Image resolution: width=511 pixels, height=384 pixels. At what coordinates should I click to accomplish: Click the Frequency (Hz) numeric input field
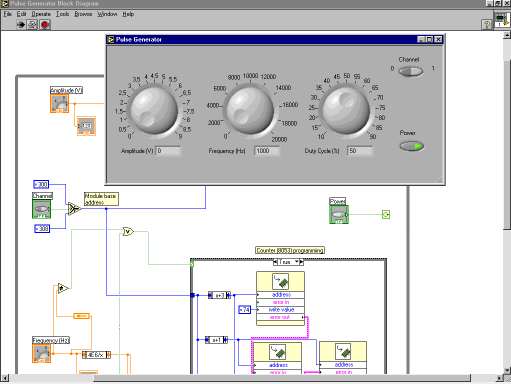click(267, 151)
